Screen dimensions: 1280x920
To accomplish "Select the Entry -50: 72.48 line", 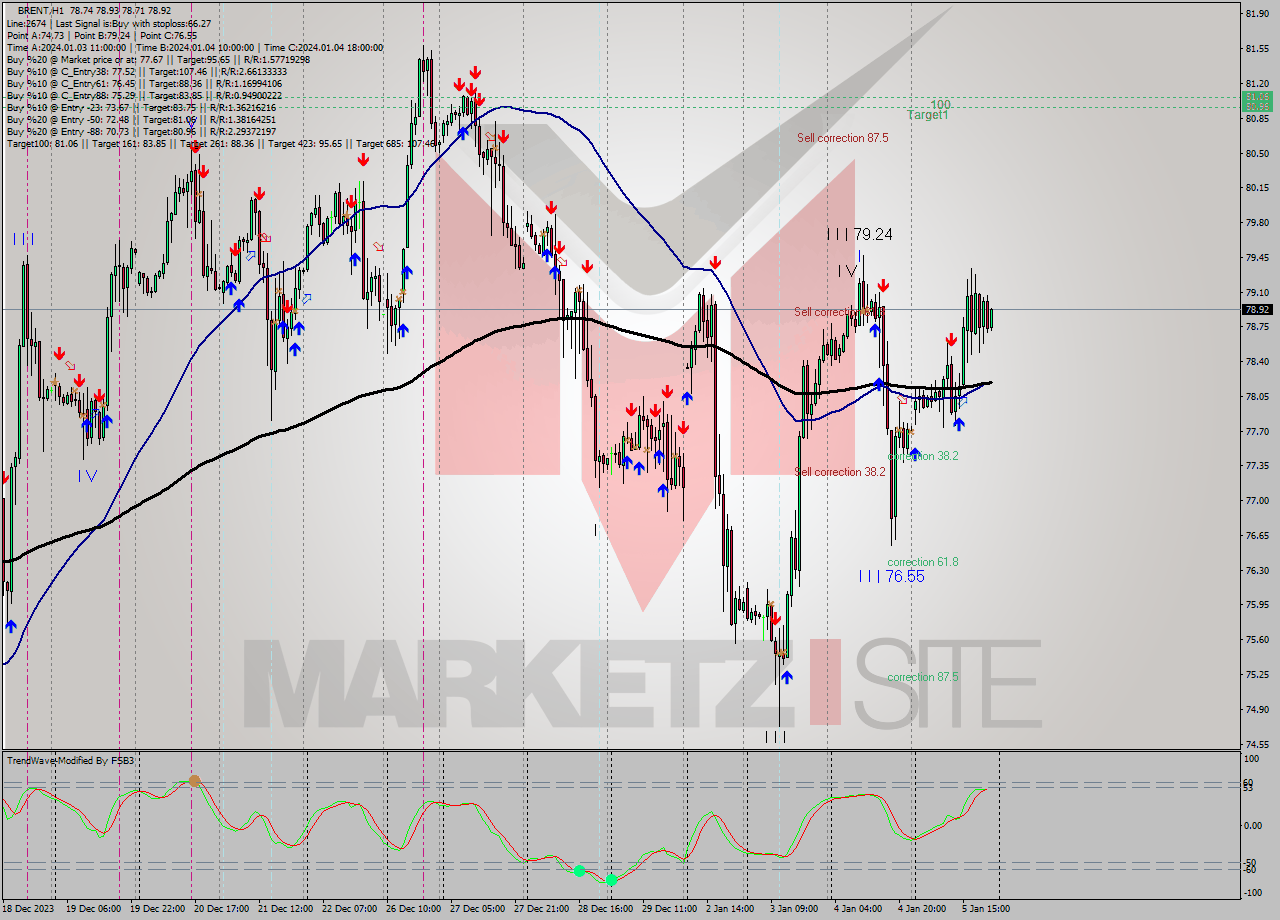I will pos(144,119).
